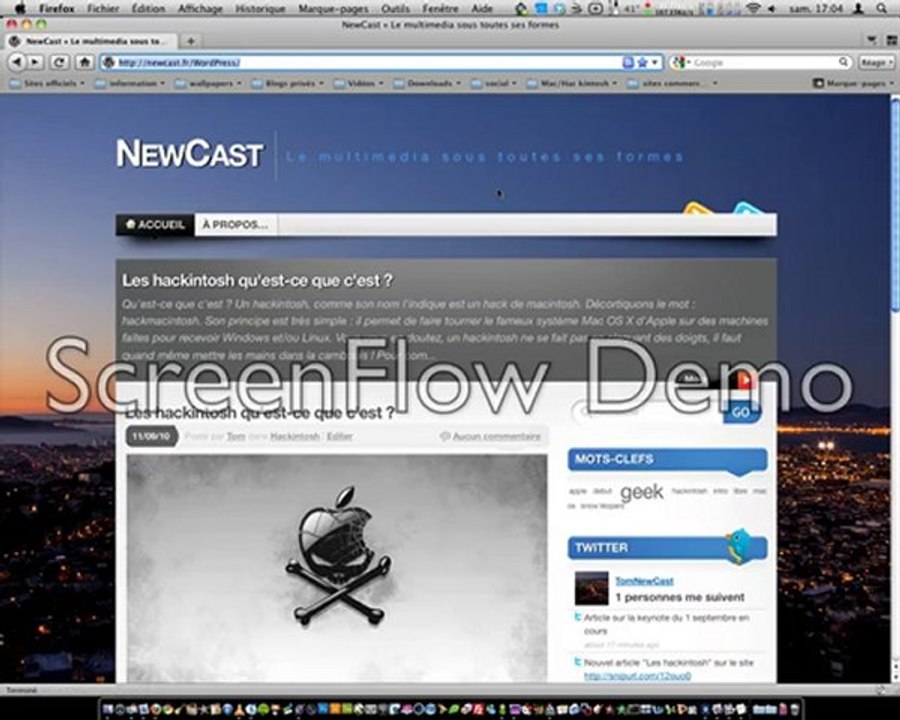Open the information bookmarks folder
Image resolution: width=900 pixels, height=720 pixels.
[x=131, y=83]
